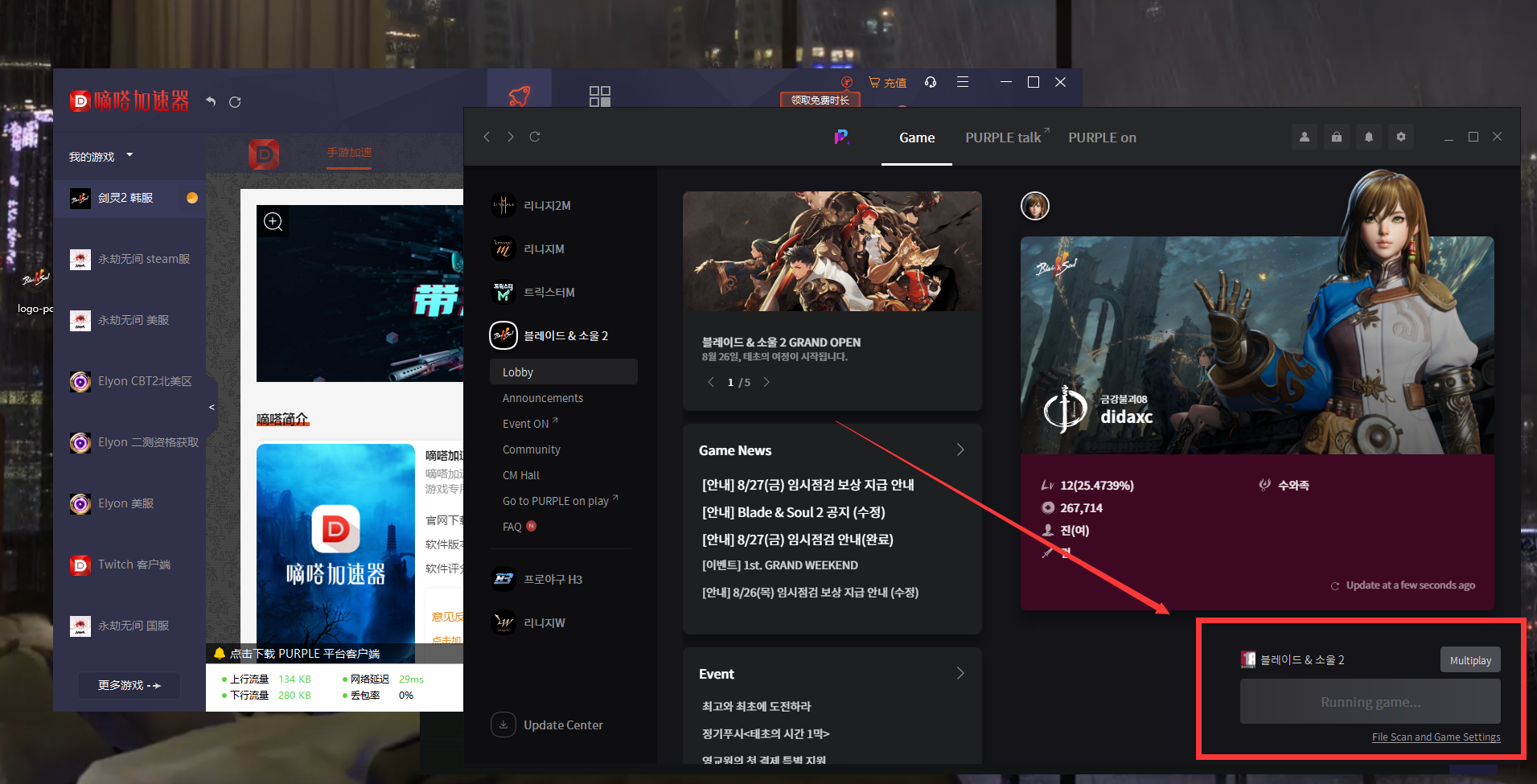Open news [안내] Blade & Soul 2 공지 (수정)
1537x784 pixels.
pyautogui.click(x=794, y=512)
